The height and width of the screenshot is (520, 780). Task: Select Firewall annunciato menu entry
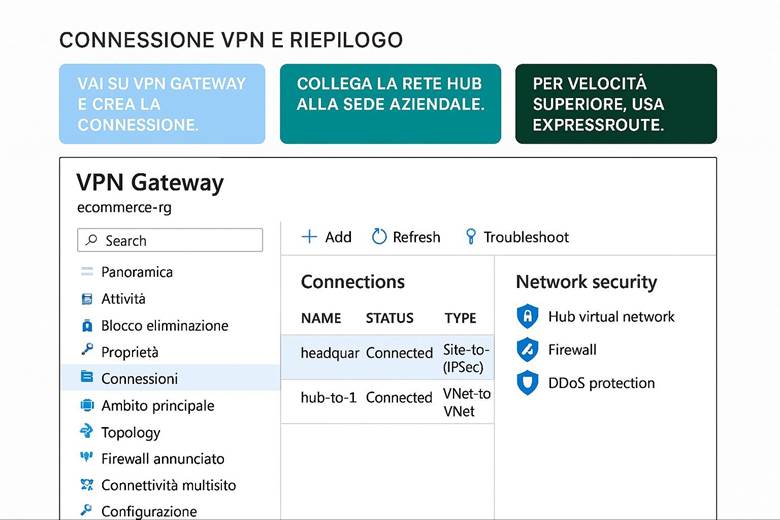point(162,459)
